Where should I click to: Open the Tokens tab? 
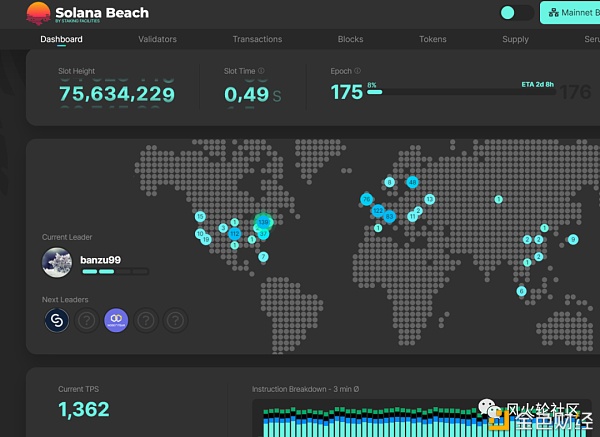click(x=433, y=40)
